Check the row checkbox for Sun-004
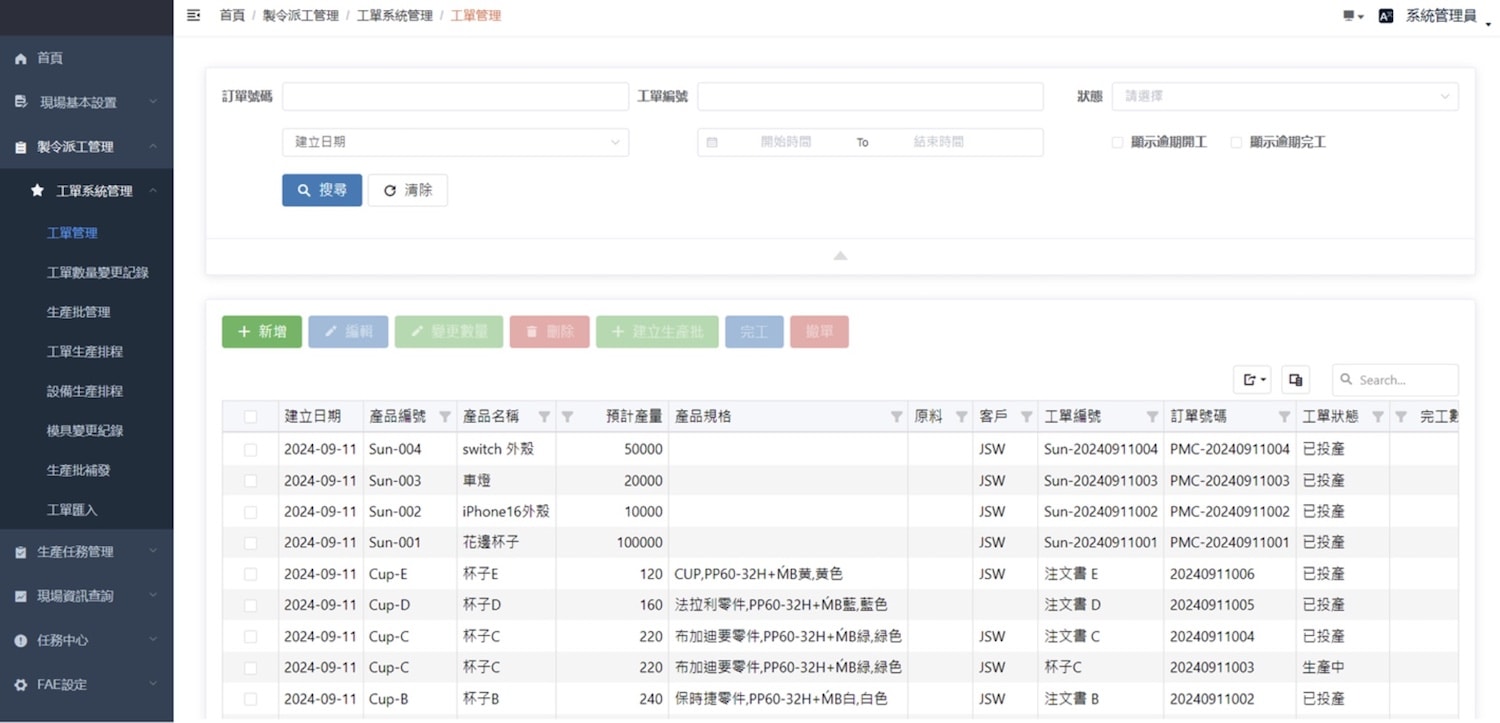1500x723 pixels. coord(250,450)
